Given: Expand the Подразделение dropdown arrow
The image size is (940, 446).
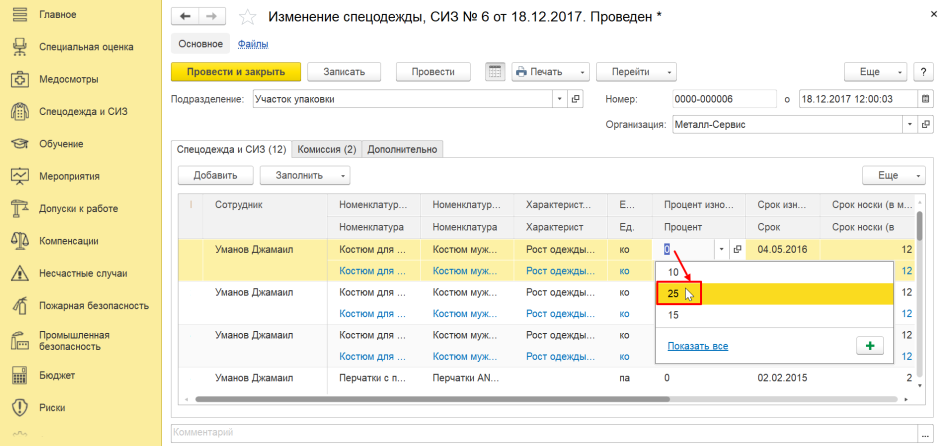Looking at the screenshot, I should (x=560, y=100).
